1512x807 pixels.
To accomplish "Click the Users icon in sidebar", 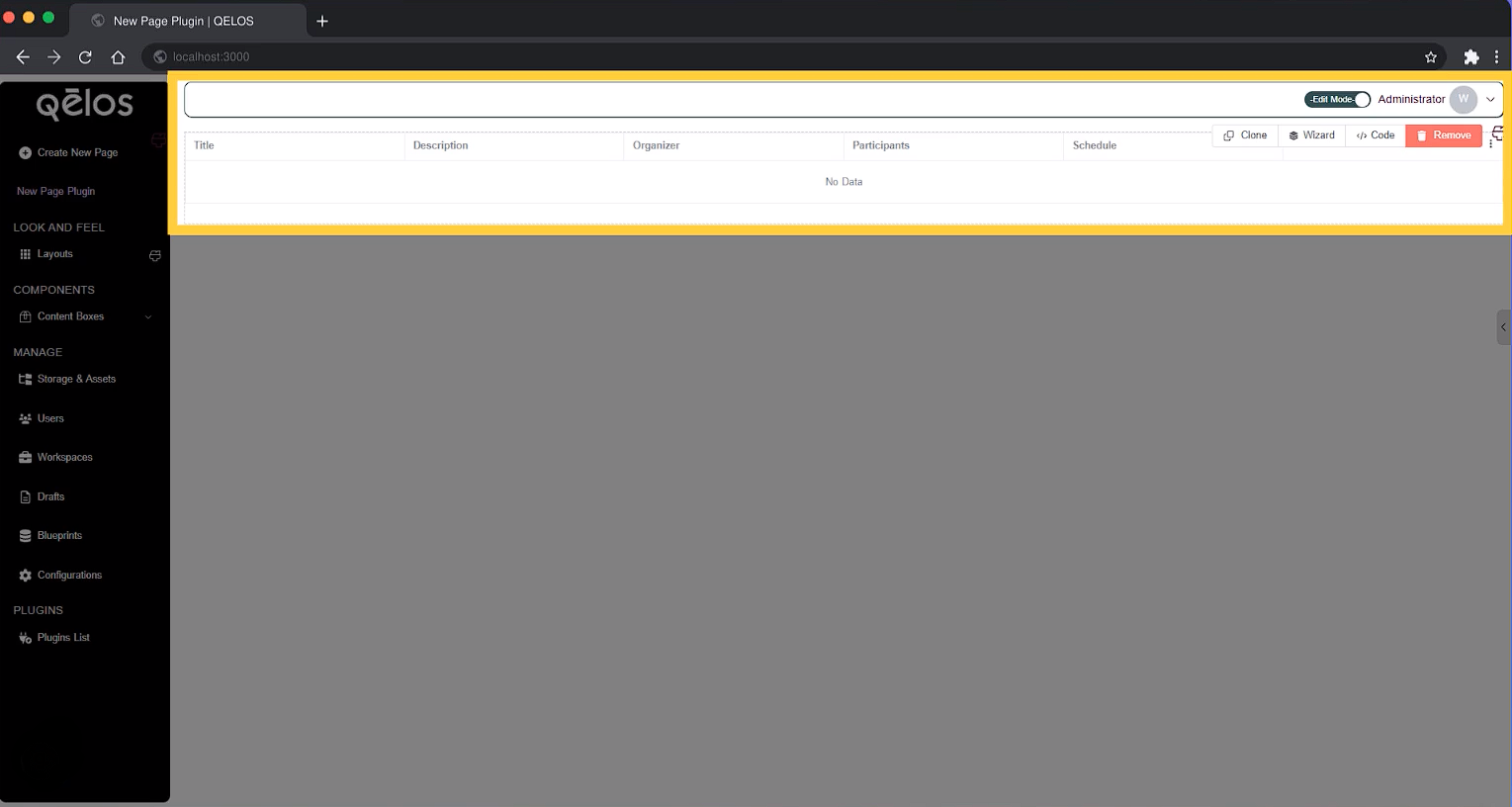I will coord(26,418).
